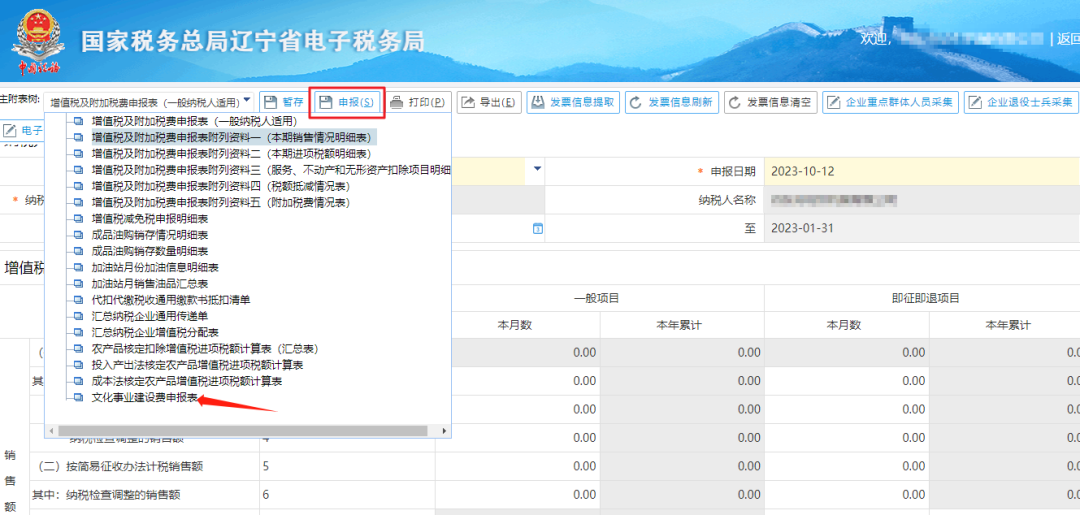Click form icon beside 成品油购销存情况明细表
The image size is (1080, 515).
coord(78,234)
